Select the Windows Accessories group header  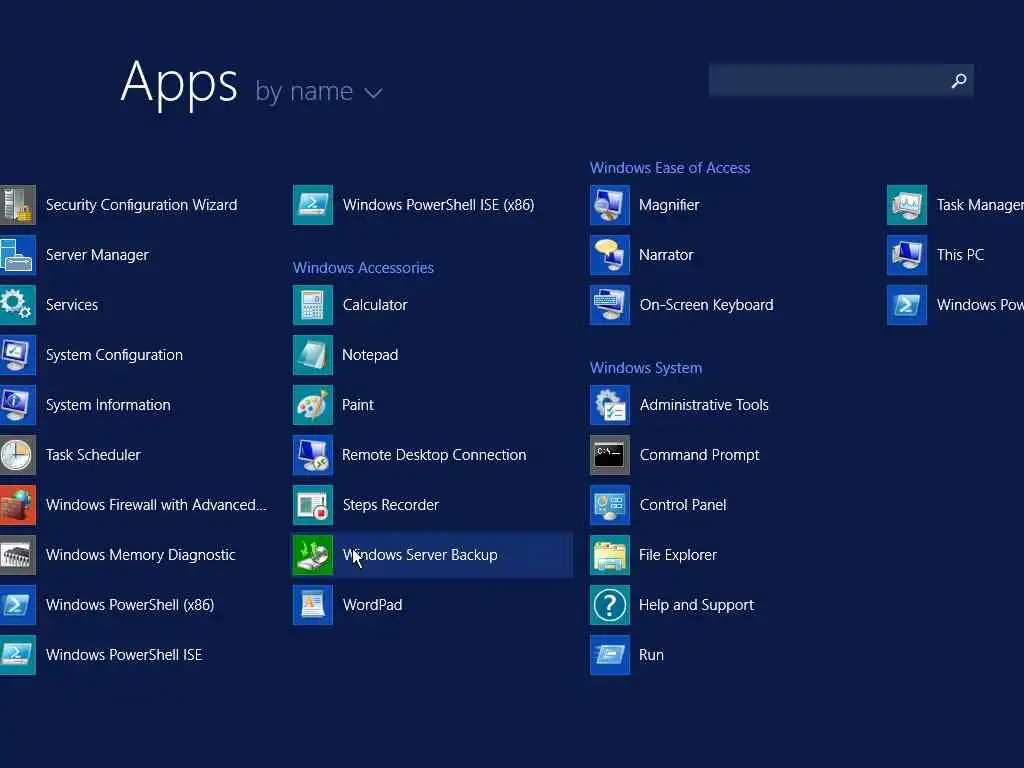[x=363, y=268]
